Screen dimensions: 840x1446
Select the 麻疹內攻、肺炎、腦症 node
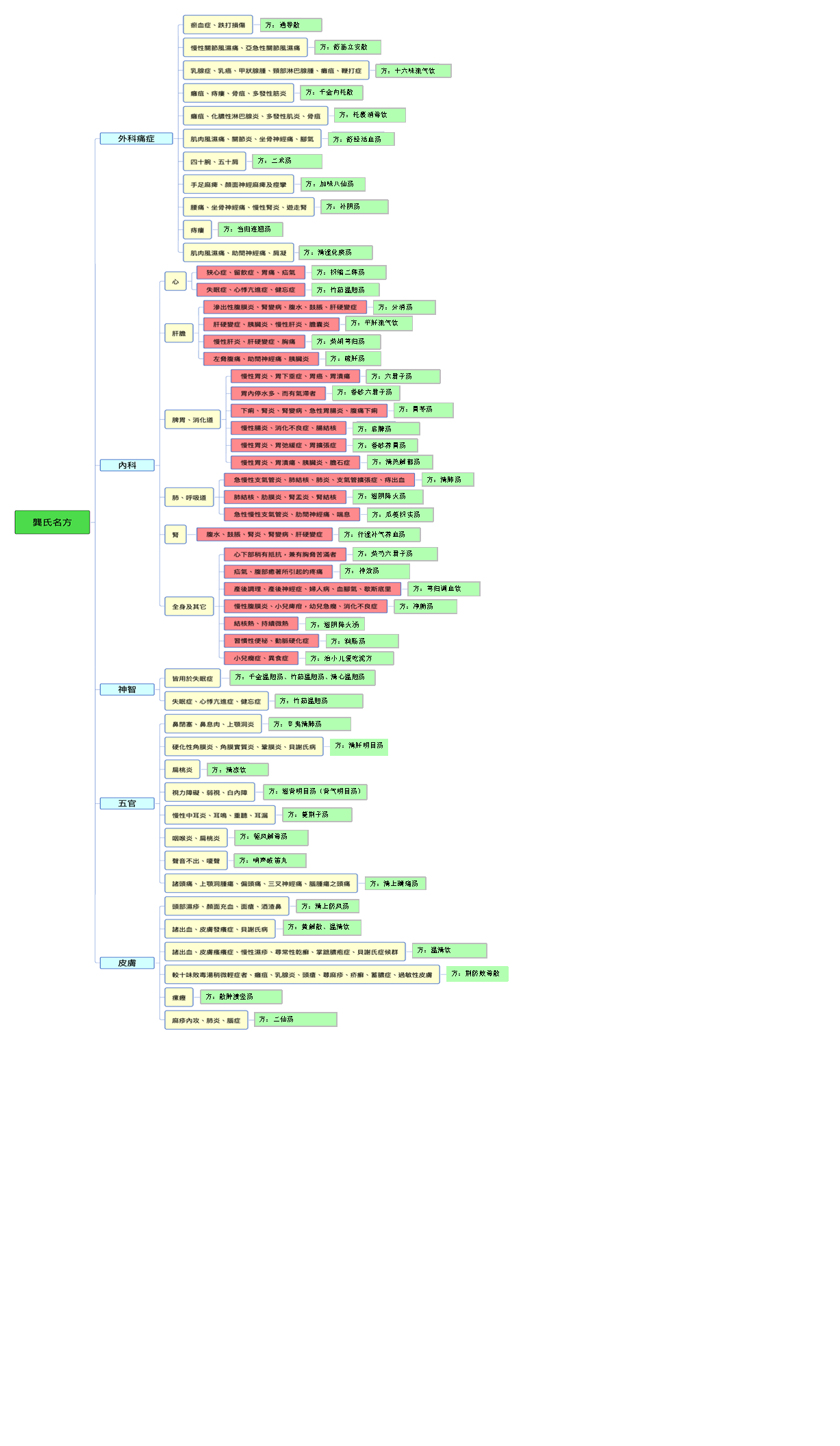(x=206, y=1020)
